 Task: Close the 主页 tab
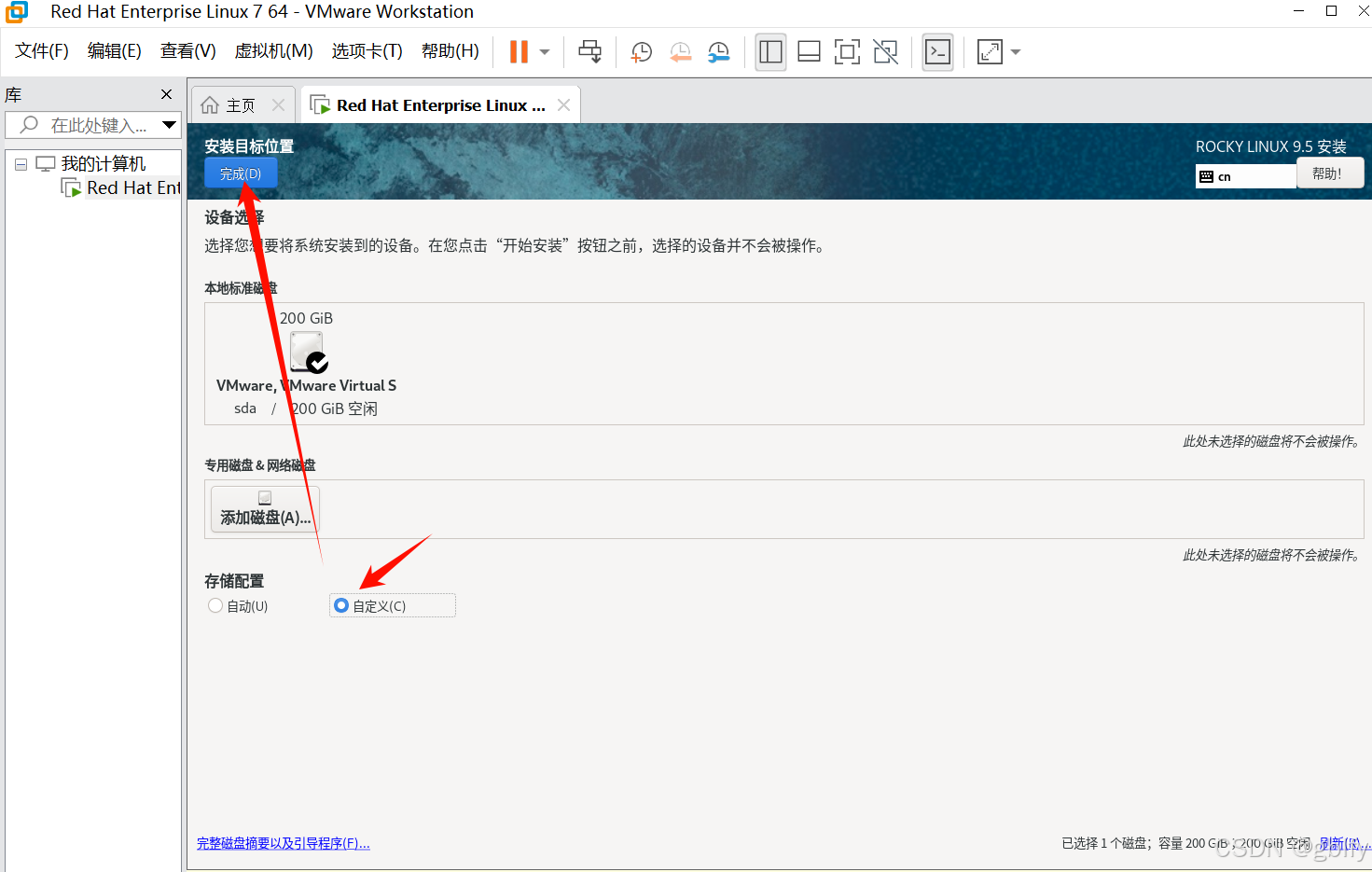(x=278, y=105)
